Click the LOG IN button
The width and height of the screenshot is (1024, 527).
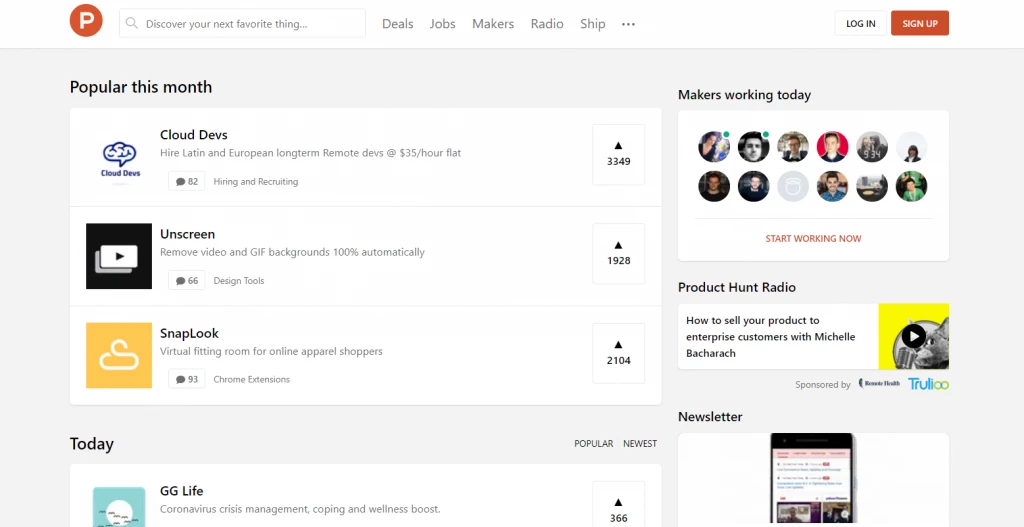pyautogui.click(x=861, y=24)
